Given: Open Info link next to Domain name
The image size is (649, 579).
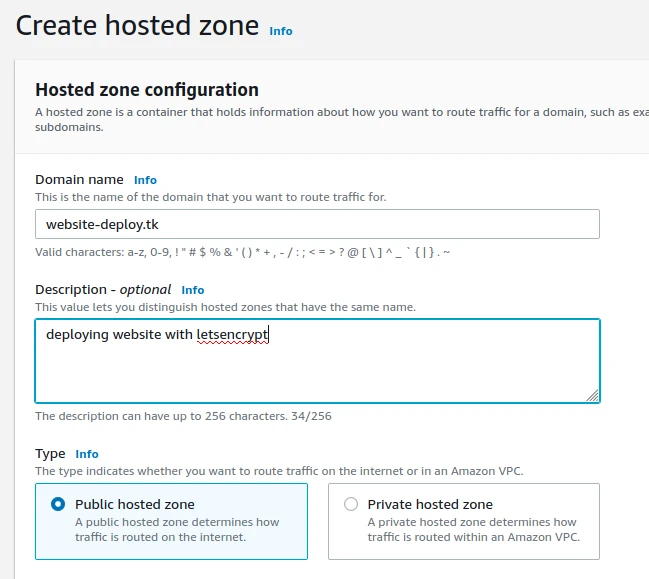Looking at the screenshot, I should (x=145, y=180).
